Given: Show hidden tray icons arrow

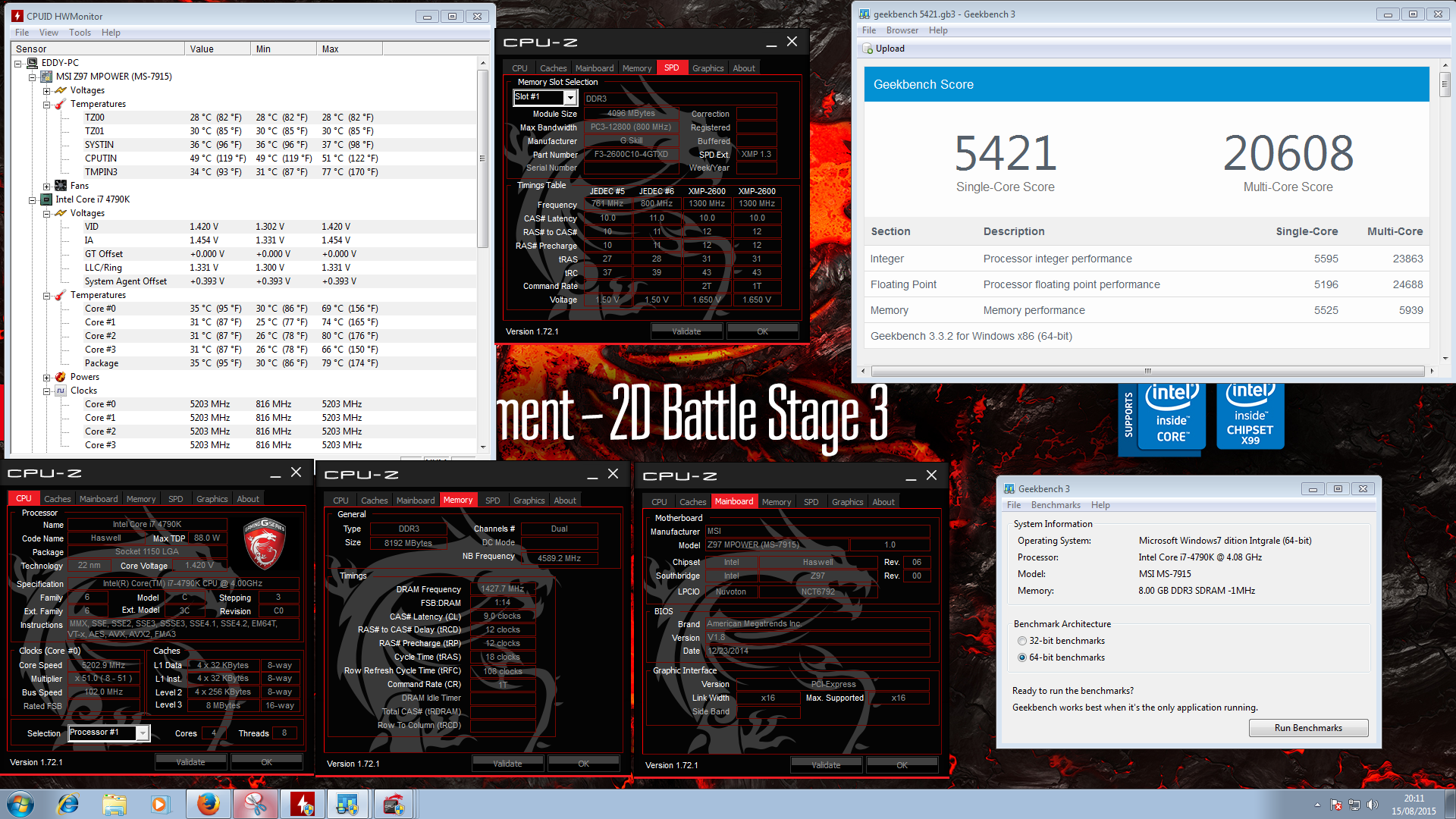Looking at the screenshot, I should [1317, 805].
